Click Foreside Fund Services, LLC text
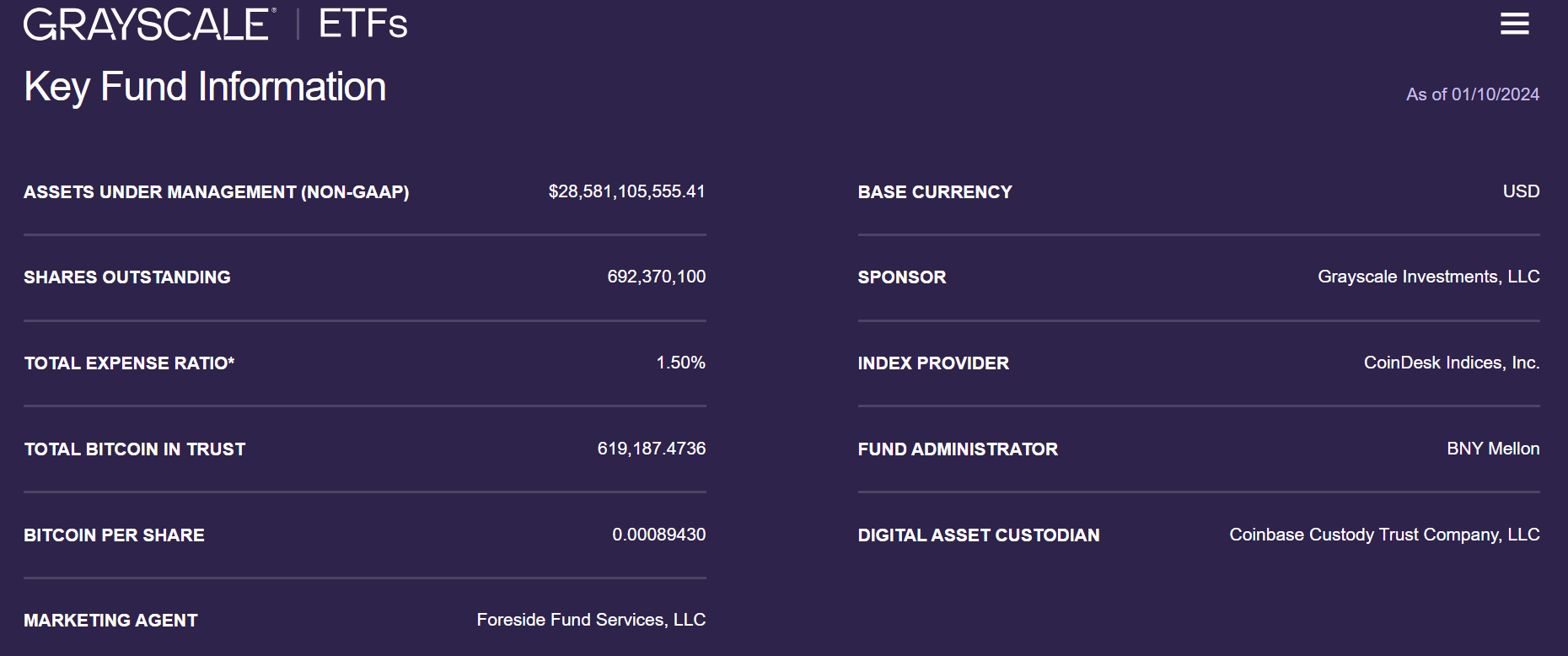1568x656 pixels. [591, 620]
